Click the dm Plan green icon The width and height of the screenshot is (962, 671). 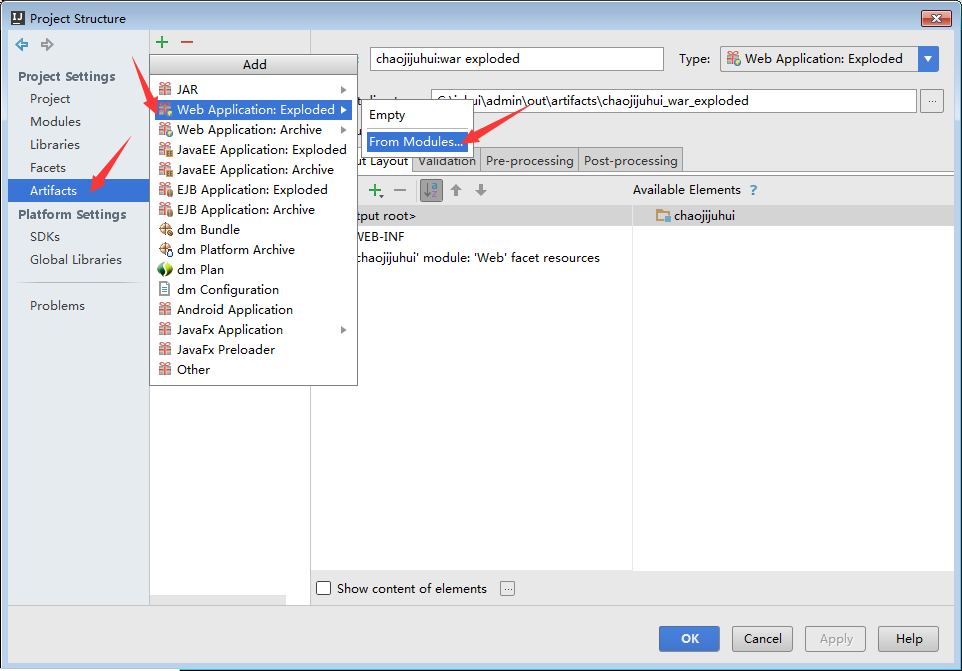point(165,269)
